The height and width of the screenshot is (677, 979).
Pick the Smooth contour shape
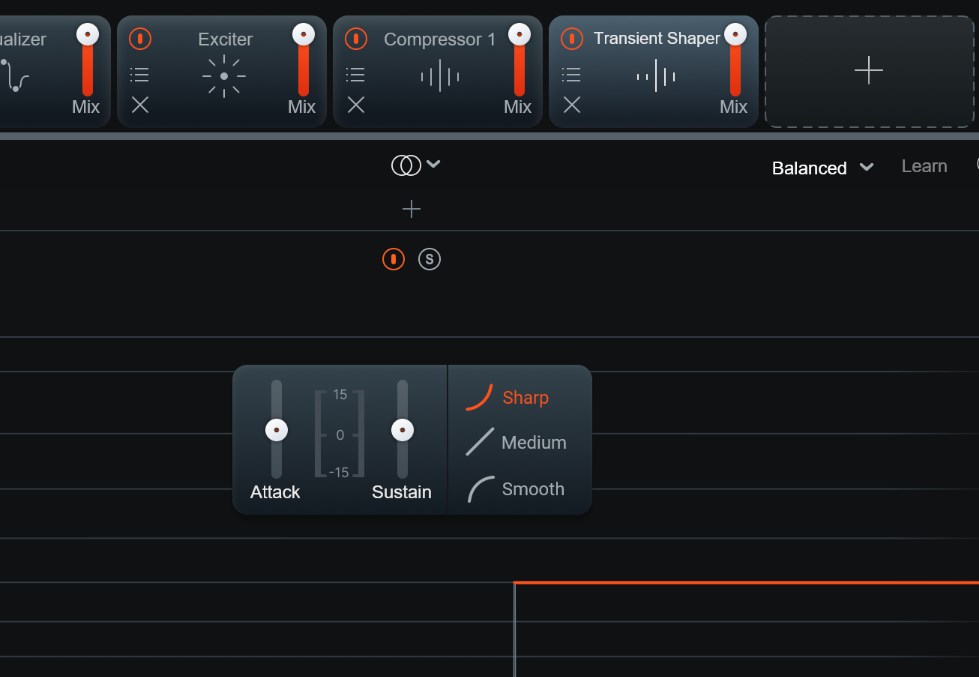516,489
